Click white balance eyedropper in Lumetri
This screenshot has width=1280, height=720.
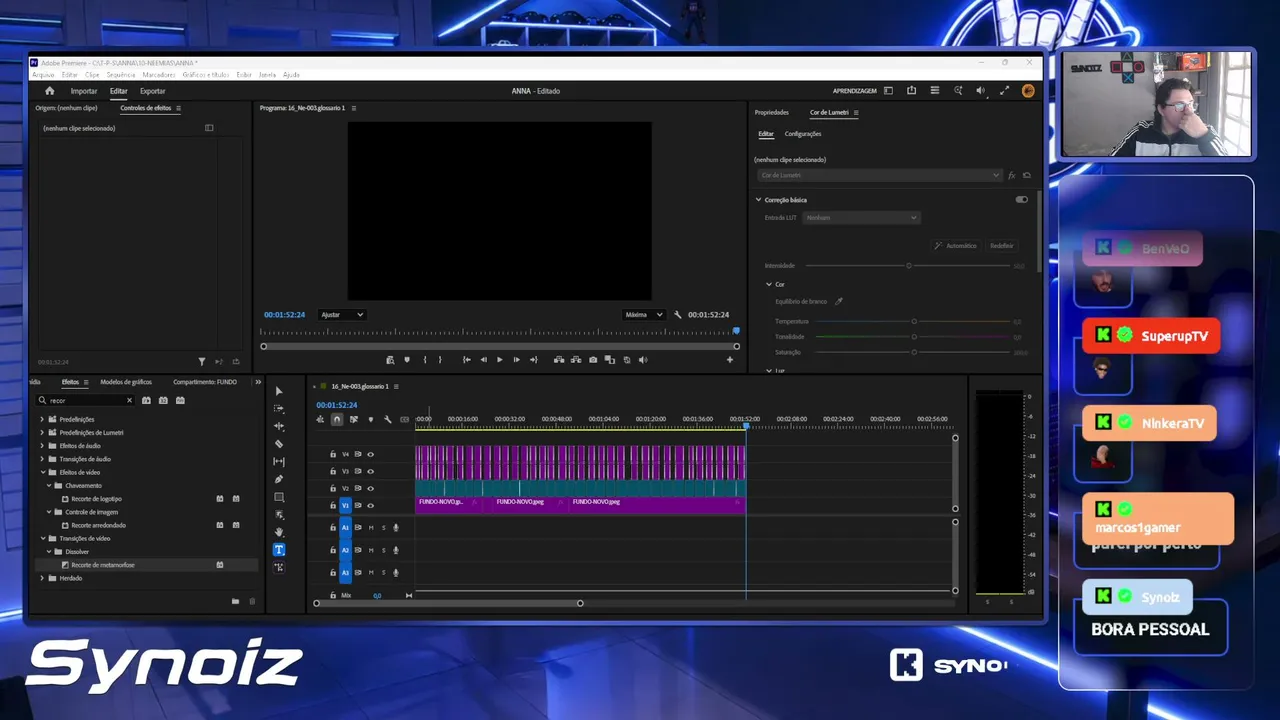839,301
